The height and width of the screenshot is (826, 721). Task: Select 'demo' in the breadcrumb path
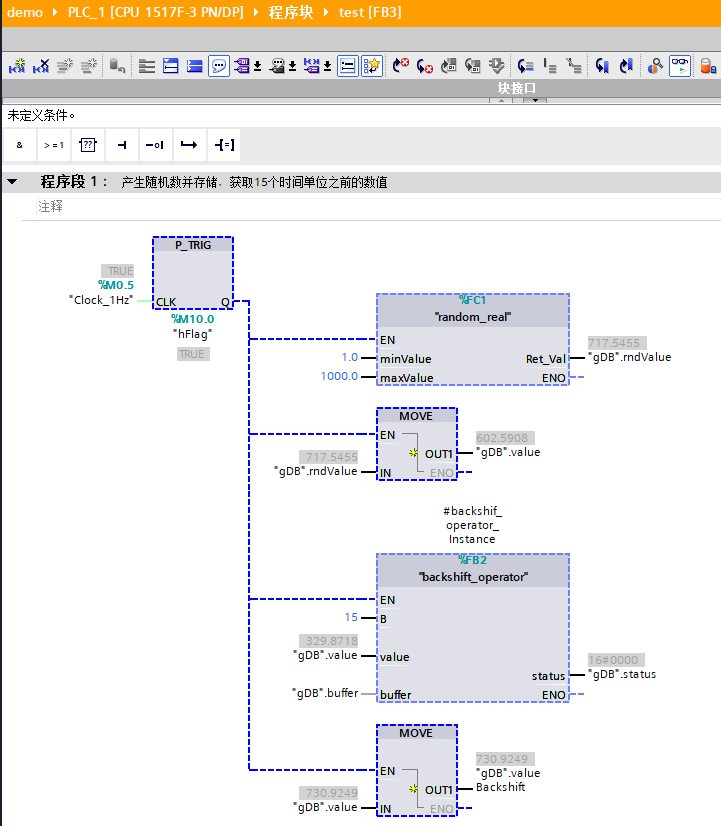25,12
